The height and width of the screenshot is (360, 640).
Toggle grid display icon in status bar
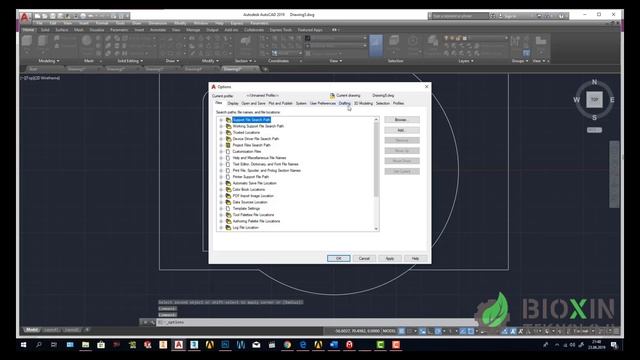(402, 331)
